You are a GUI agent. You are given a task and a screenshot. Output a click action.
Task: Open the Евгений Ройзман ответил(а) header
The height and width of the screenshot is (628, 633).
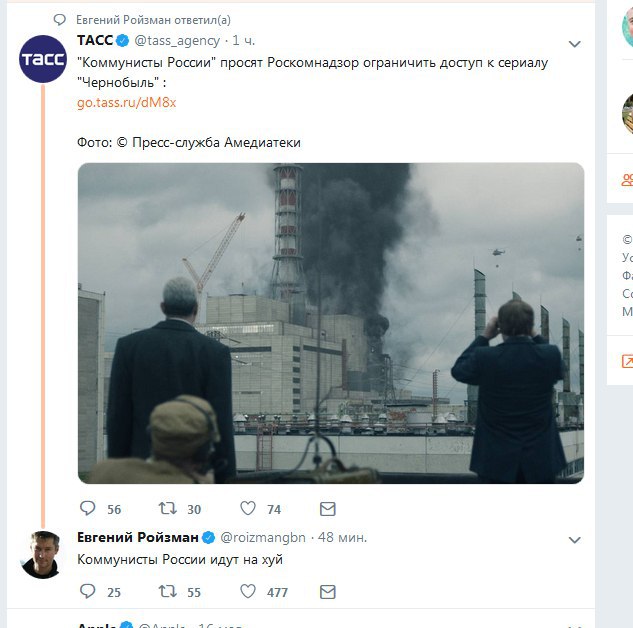click(x=153, y=20)
